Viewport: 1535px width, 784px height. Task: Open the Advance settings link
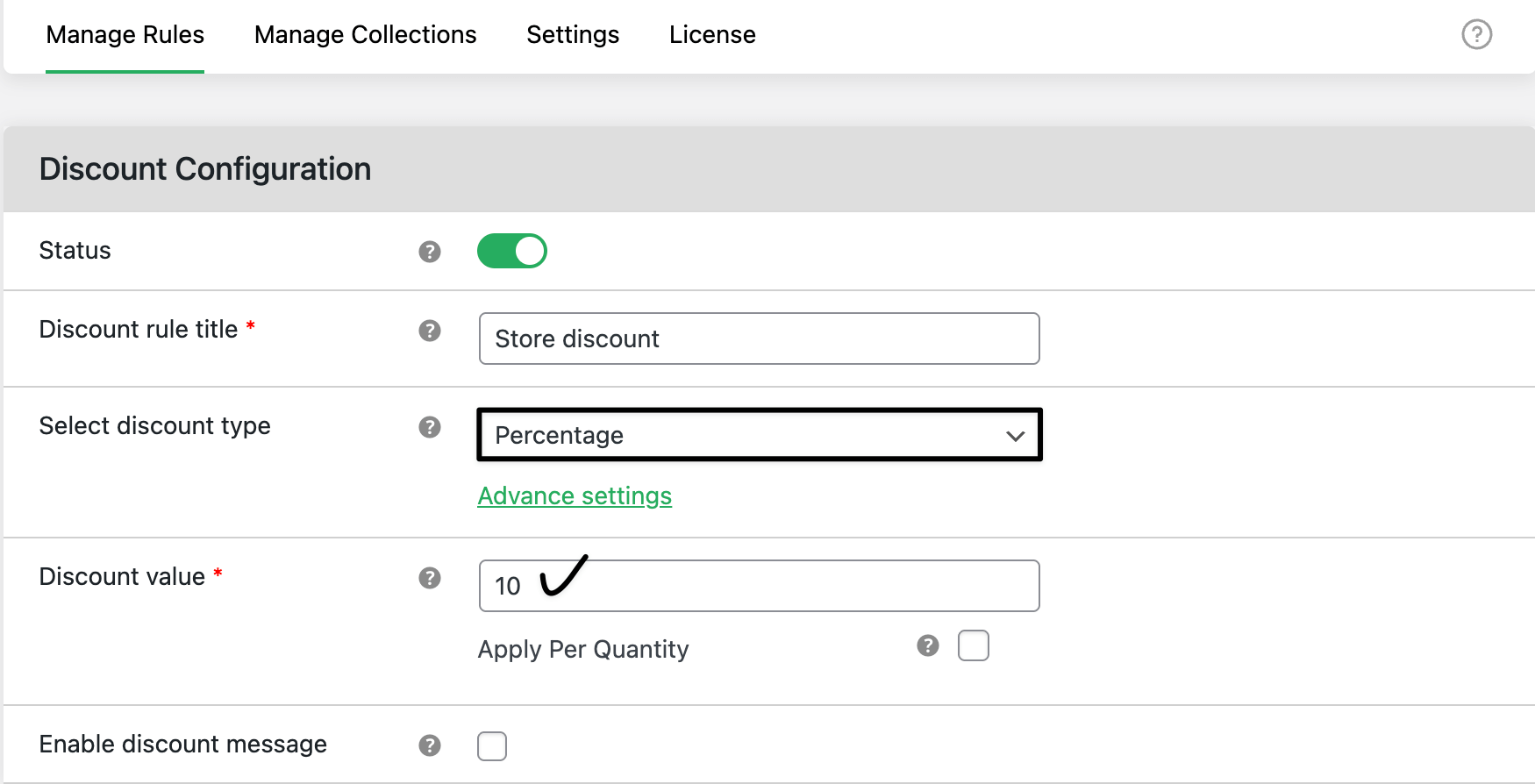coord(575,496)
